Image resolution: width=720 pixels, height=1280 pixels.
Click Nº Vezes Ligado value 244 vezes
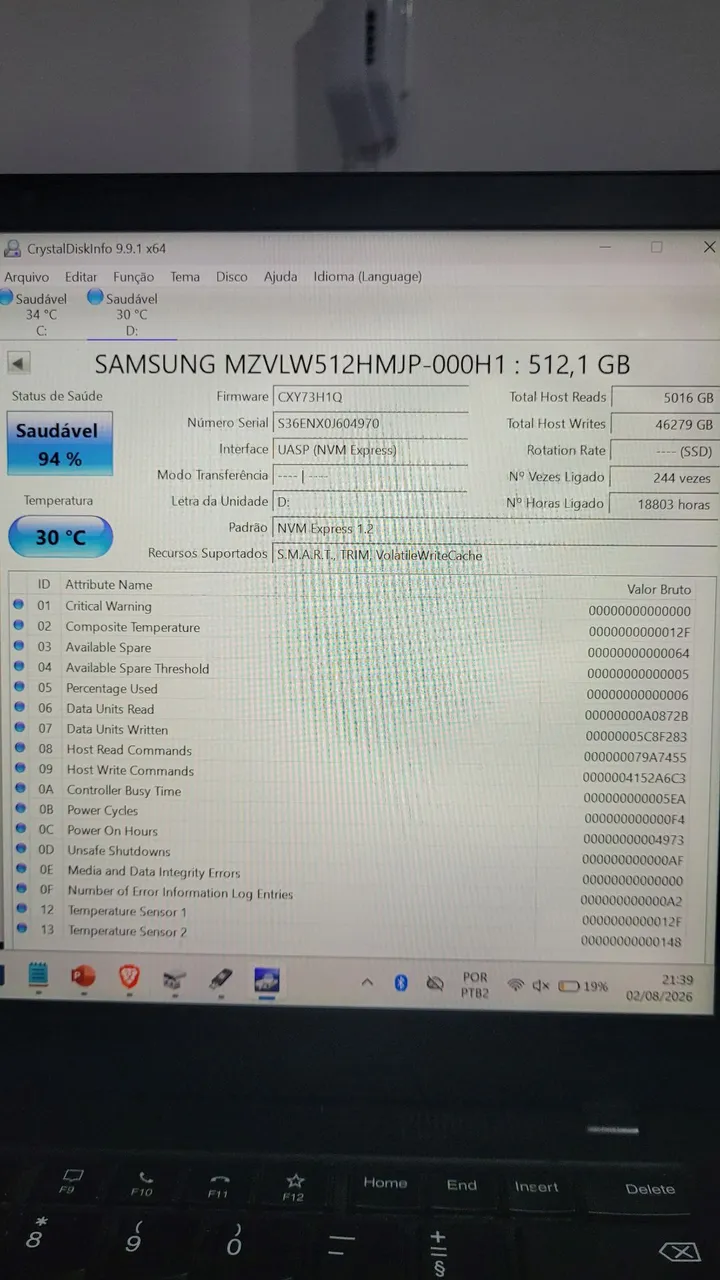tap(664, 478)
